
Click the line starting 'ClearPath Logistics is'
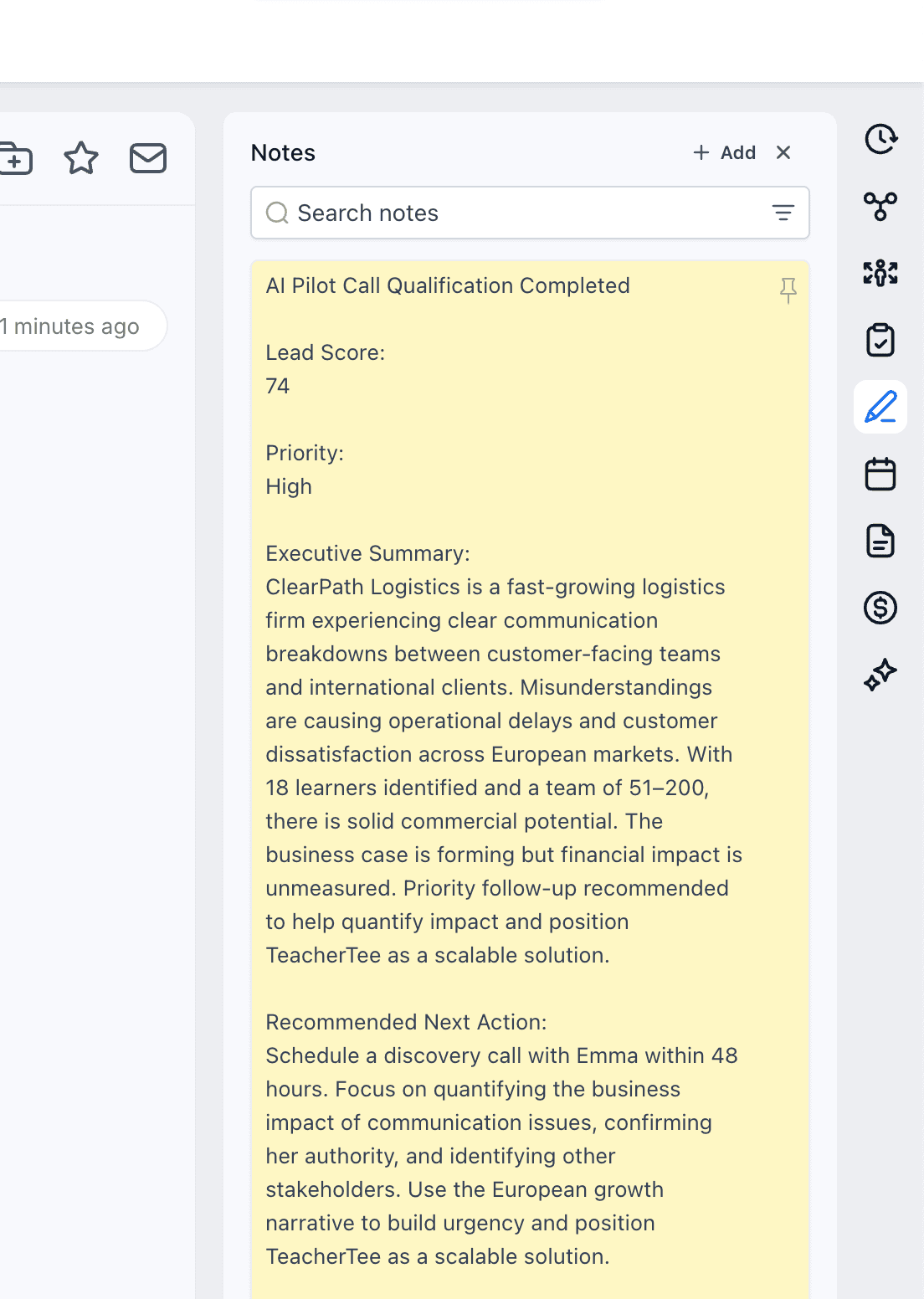point(495,587)
